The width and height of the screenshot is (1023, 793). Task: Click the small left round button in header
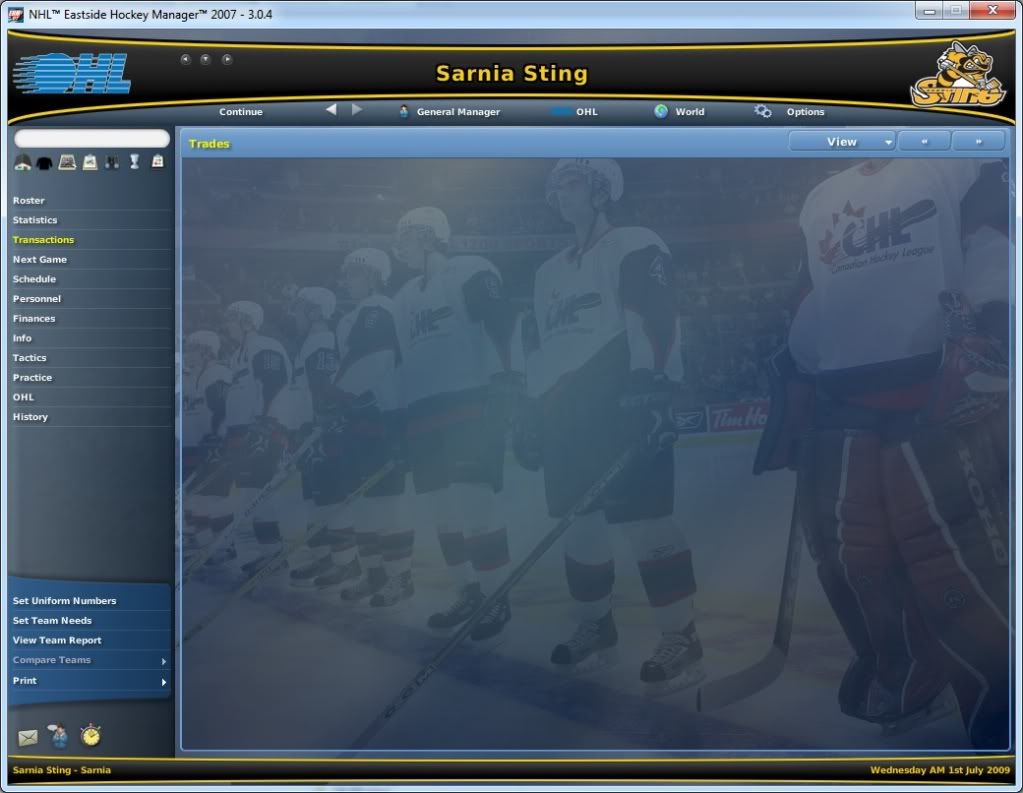pos(185,59)
